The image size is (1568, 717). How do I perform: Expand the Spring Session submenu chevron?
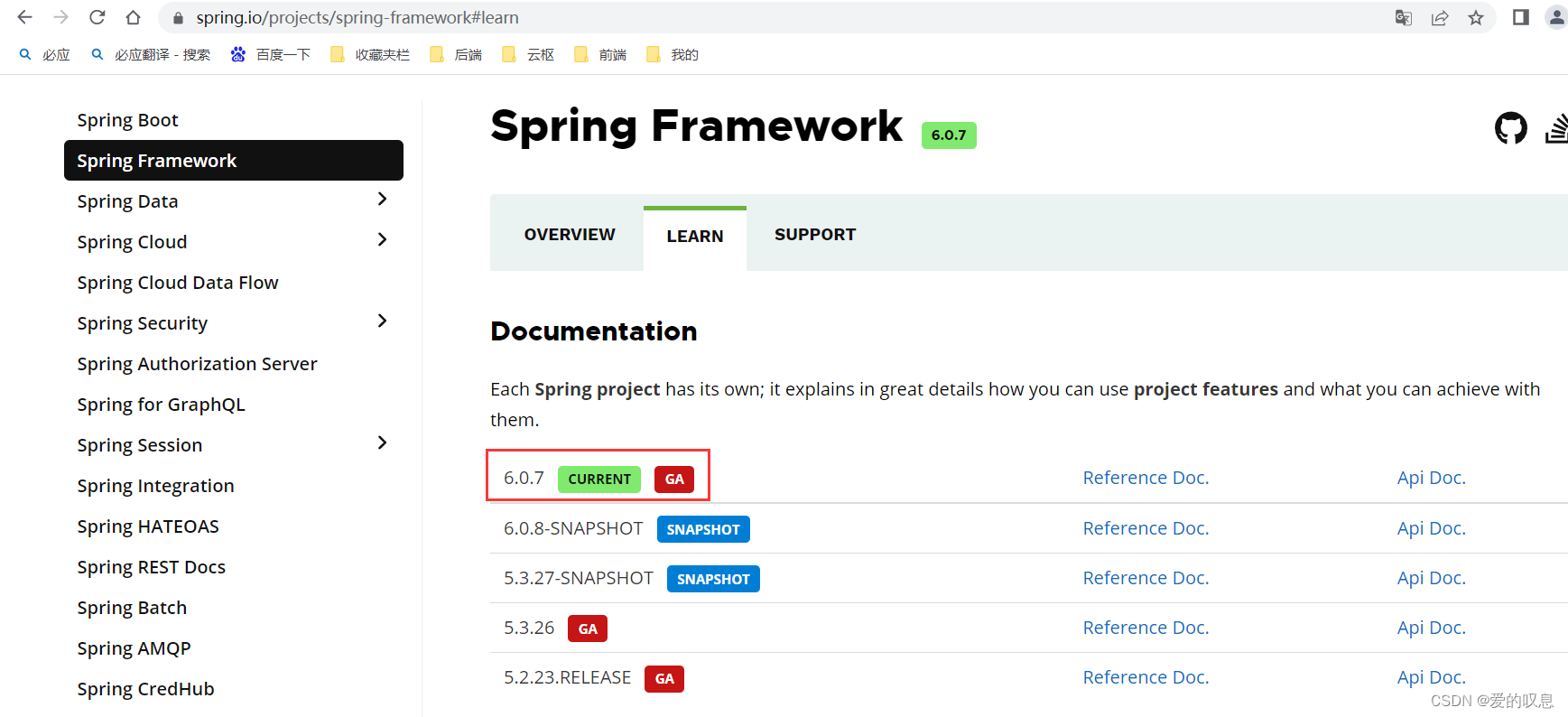coord(382,442)
